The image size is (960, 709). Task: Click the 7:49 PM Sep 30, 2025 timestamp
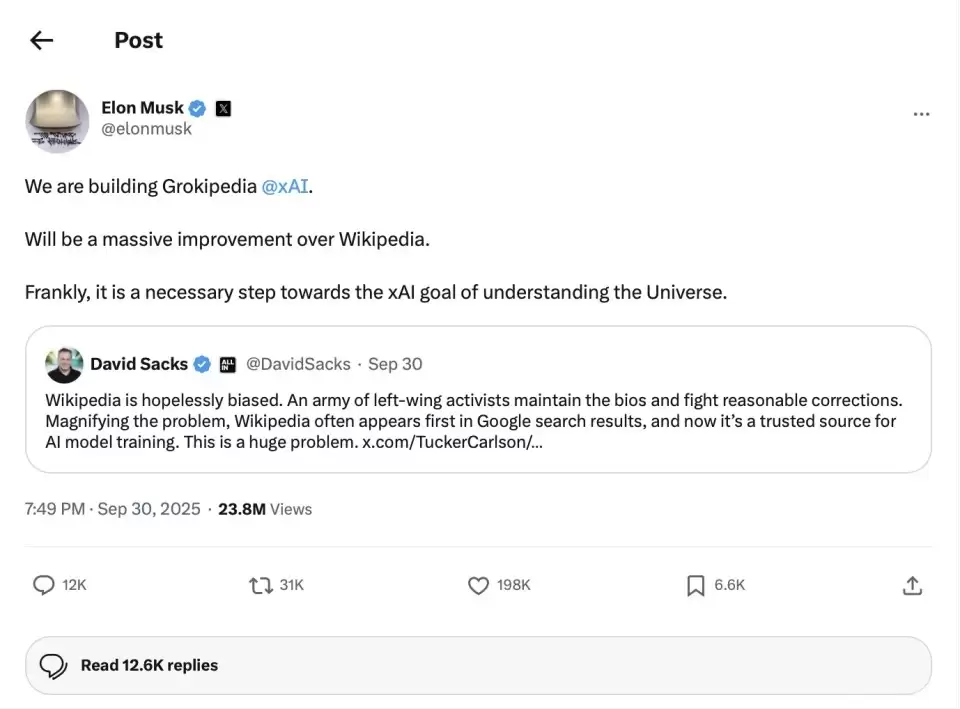pyautogui.click(x=112, y=509)
